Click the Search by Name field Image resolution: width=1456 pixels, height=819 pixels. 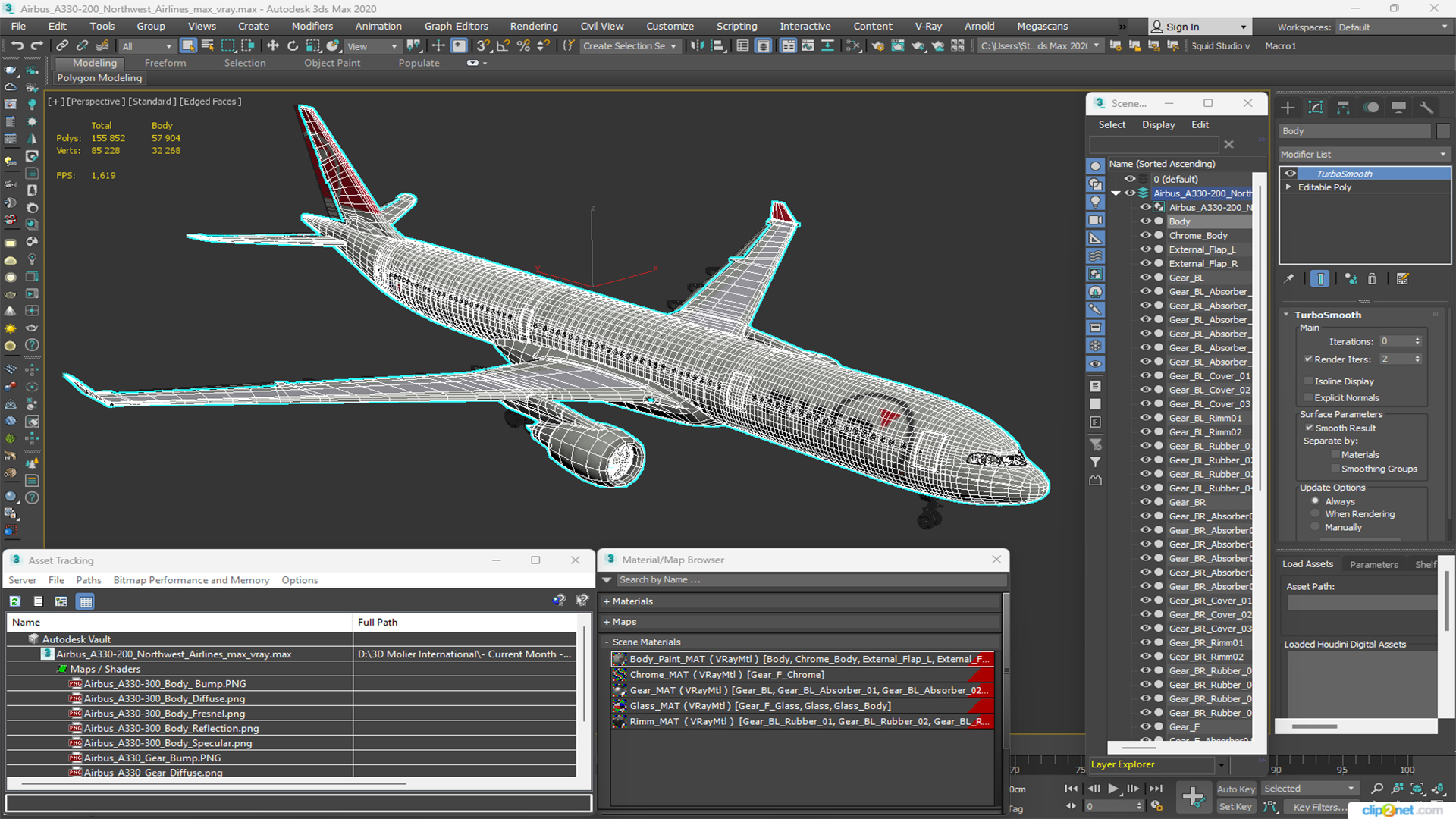[811, 580]
